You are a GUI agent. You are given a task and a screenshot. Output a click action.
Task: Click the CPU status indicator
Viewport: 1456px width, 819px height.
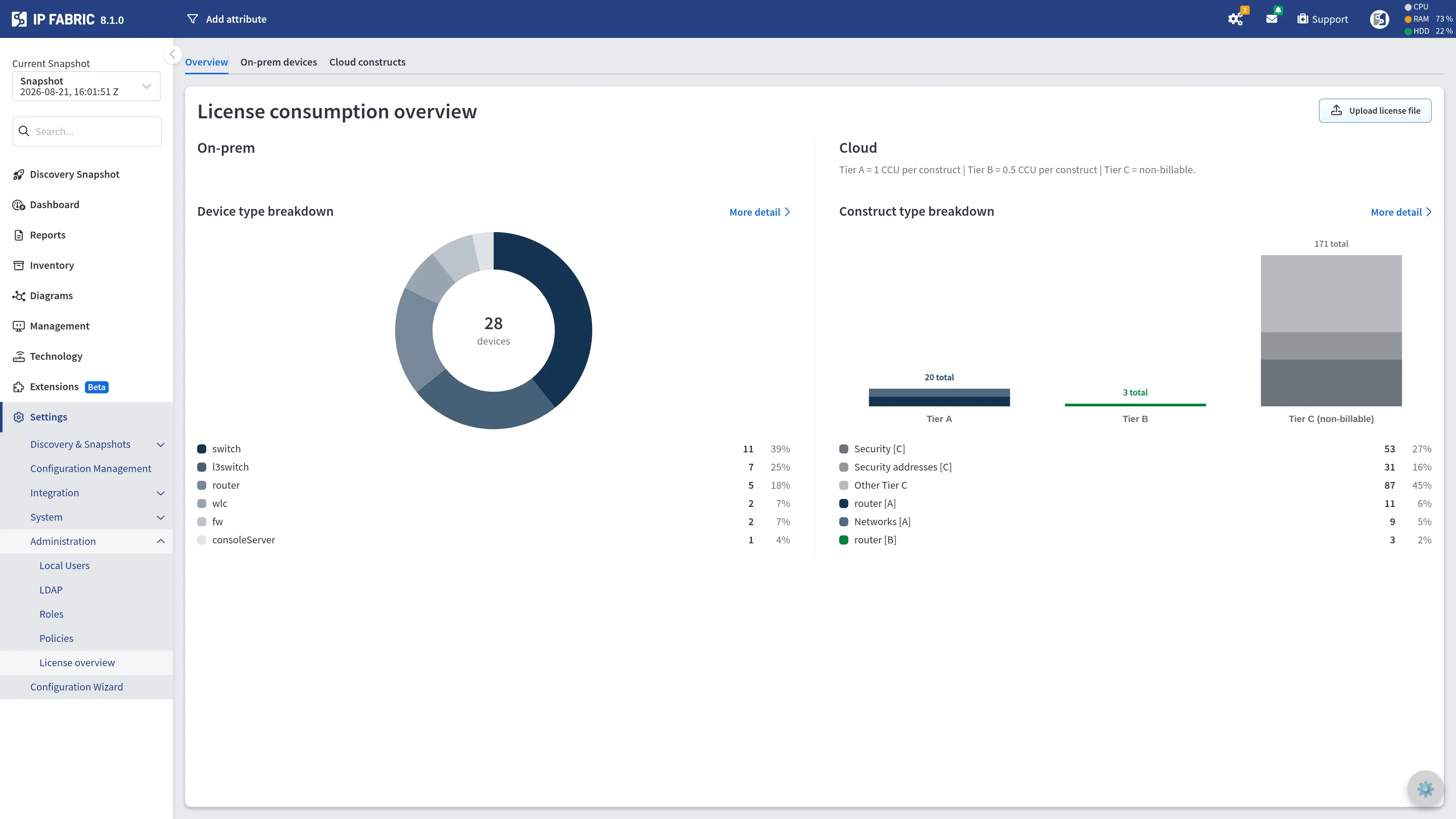tap(1416, 7)
